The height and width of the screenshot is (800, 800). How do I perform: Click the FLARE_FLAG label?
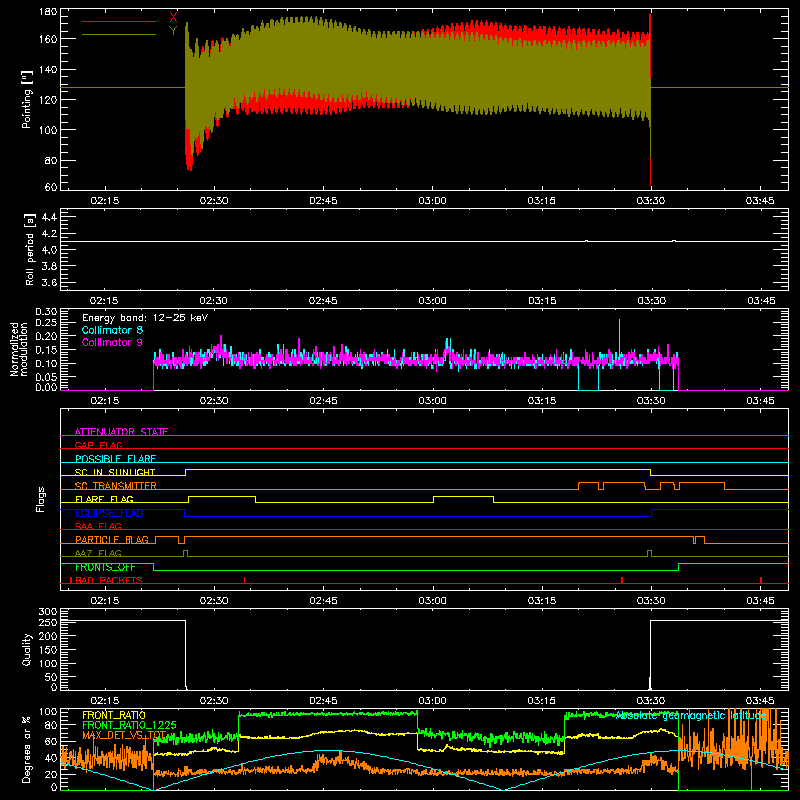pyautogui.click(x=104, y=499)
